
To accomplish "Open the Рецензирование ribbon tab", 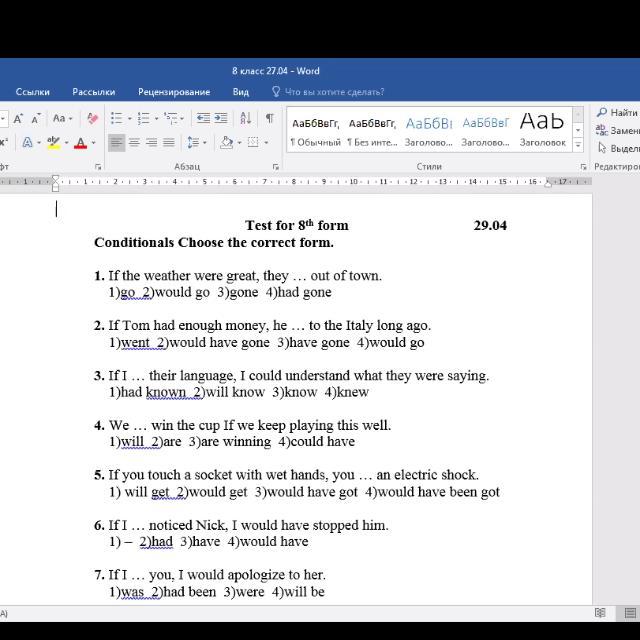I will [x=174, y=92].
